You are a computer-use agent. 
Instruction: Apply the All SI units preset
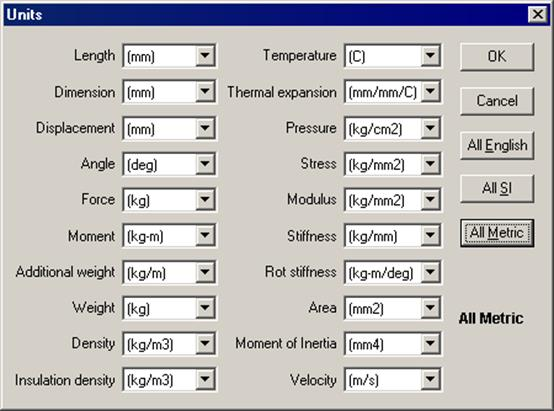tap(497, 188)
